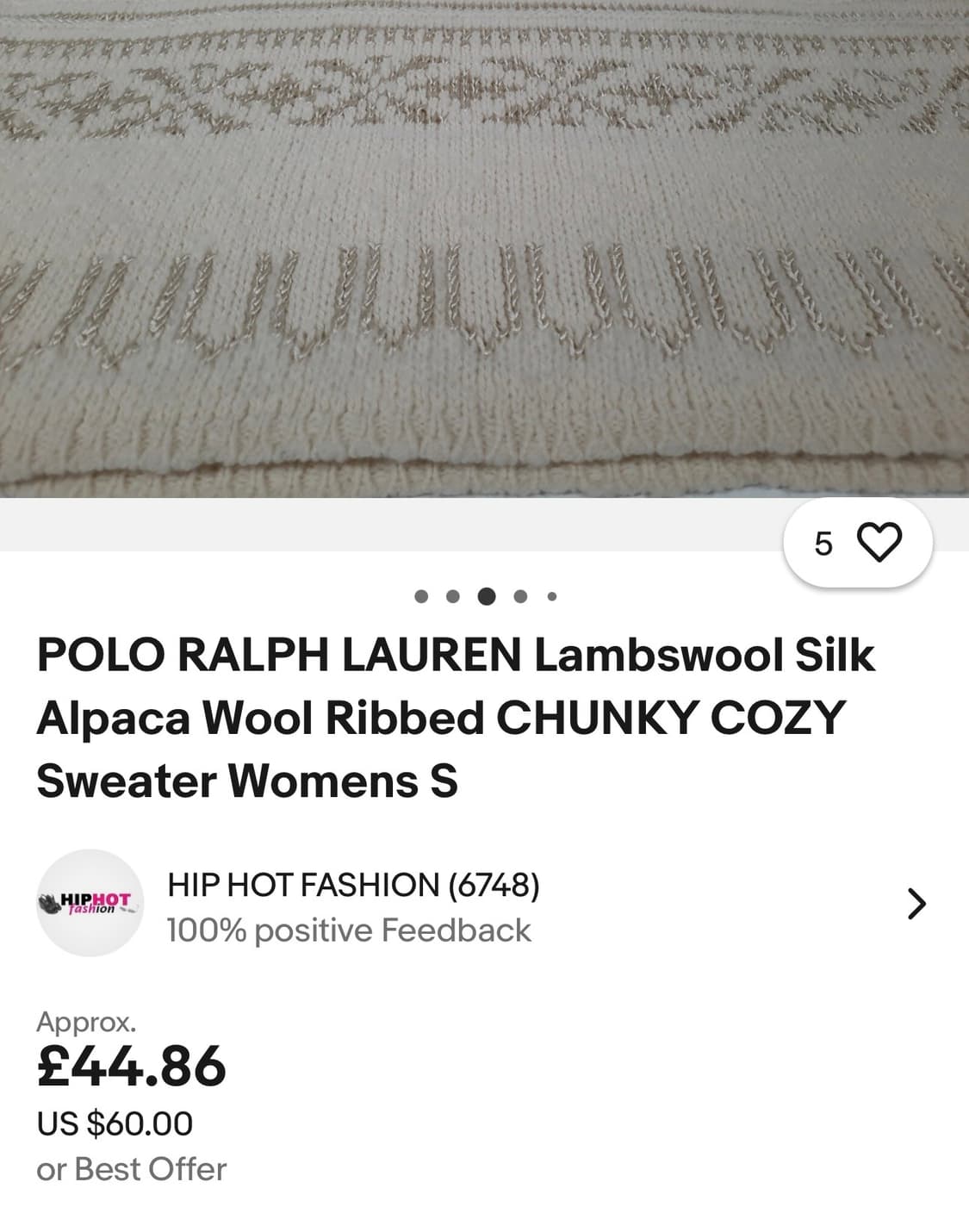
Task: Select the small fifth pagination dot
Action: 552,596
